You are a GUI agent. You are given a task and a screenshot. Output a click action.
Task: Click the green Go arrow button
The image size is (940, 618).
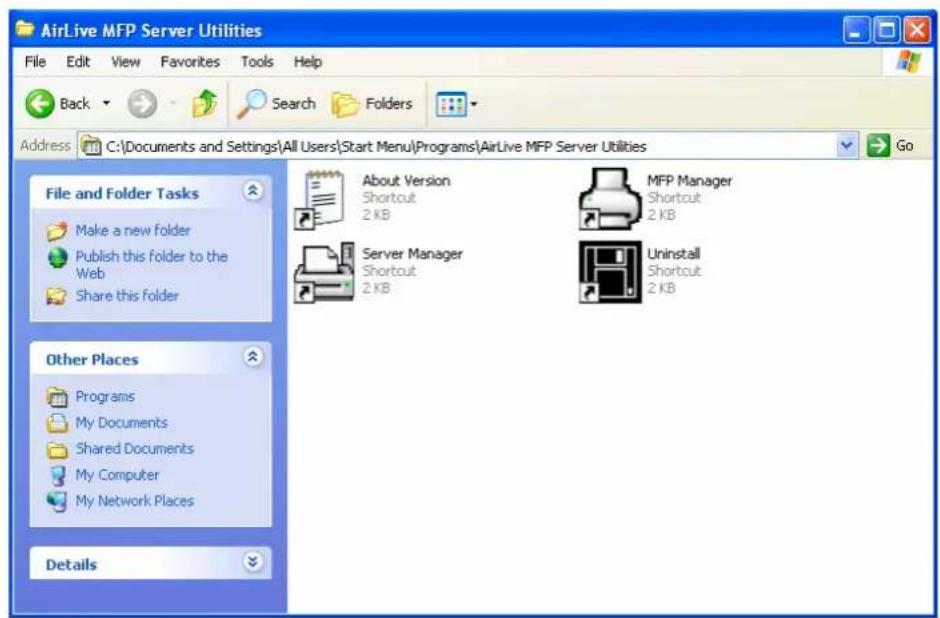(x=878, y=146)
